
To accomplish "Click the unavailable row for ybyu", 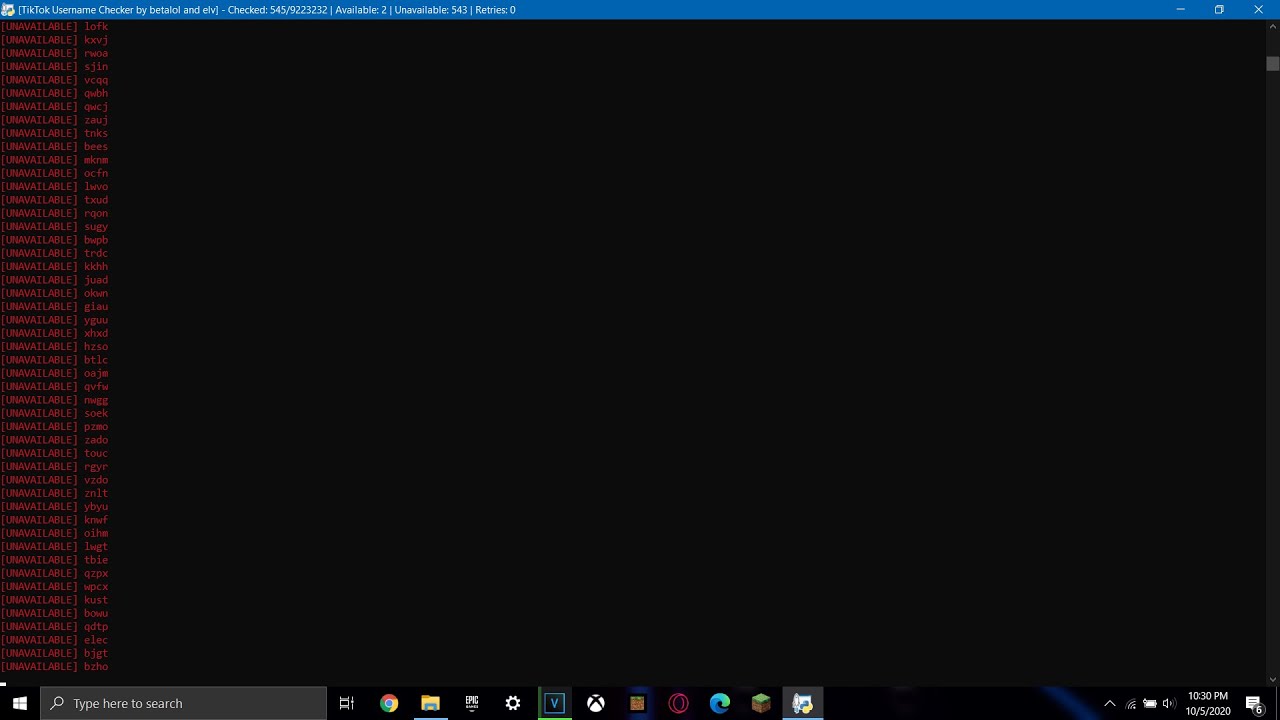I will tap(54, 507).
